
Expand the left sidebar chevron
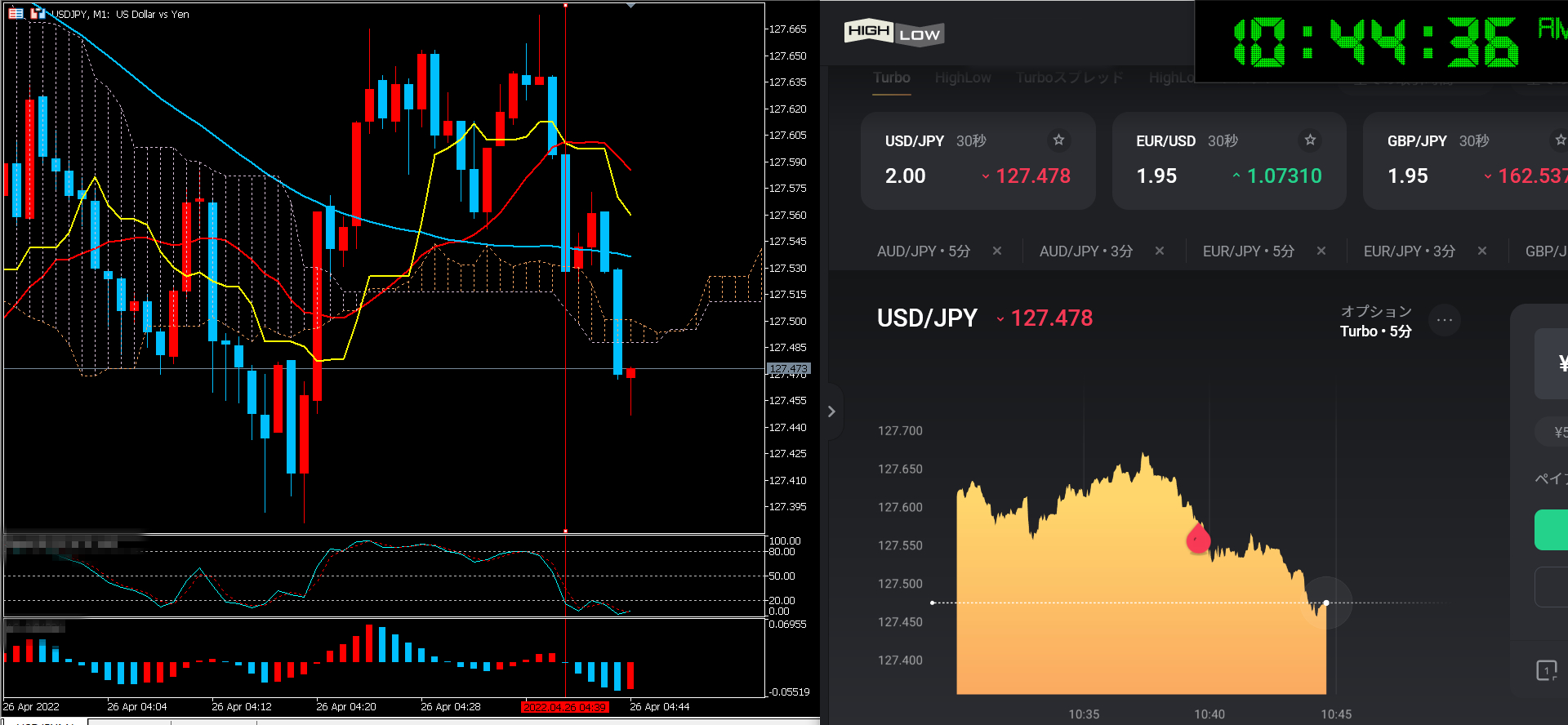coord(831,411)
